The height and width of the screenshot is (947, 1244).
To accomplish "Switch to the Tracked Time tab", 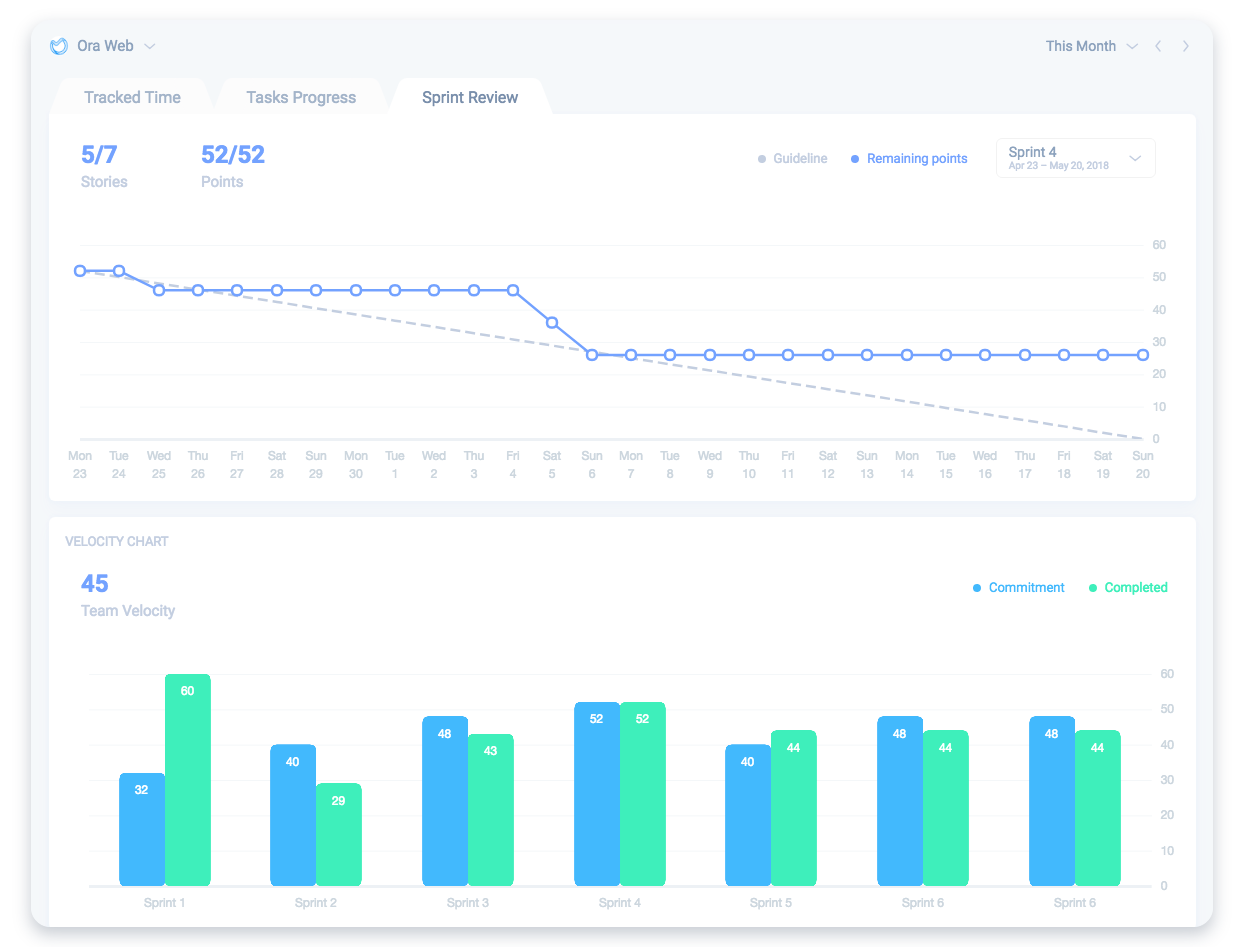I will click(131, 96).
